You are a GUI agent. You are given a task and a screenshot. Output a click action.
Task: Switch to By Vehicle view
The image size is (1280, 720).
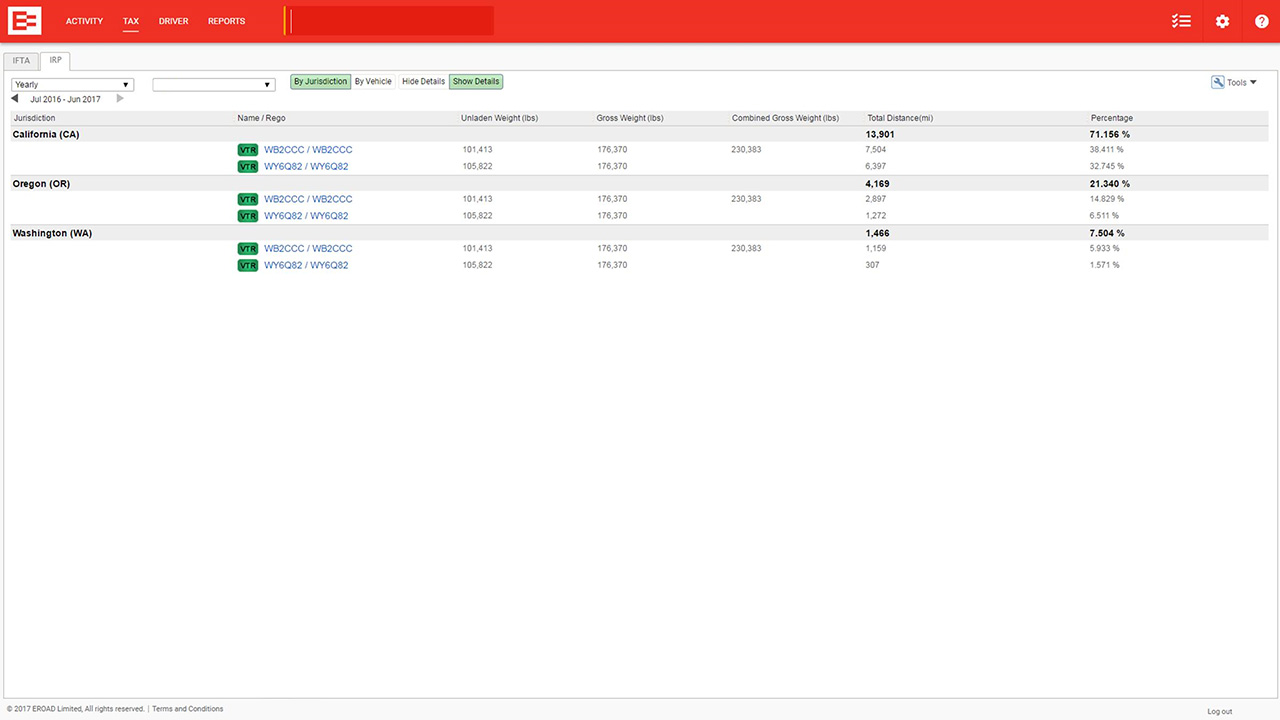(x=373, y=82)
